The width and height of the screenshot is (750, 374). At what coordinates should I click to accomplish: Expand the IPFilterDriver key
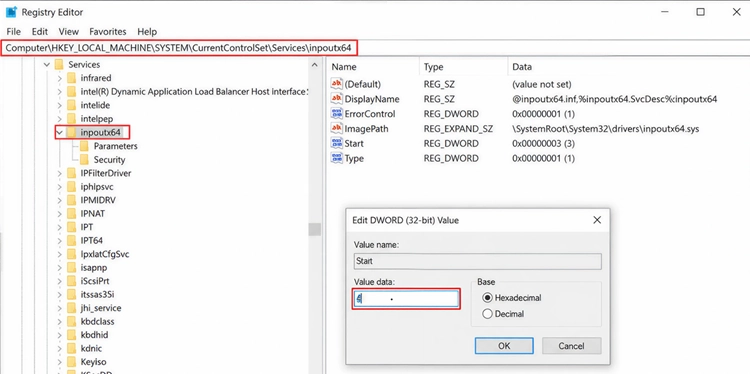pos(59,173)
